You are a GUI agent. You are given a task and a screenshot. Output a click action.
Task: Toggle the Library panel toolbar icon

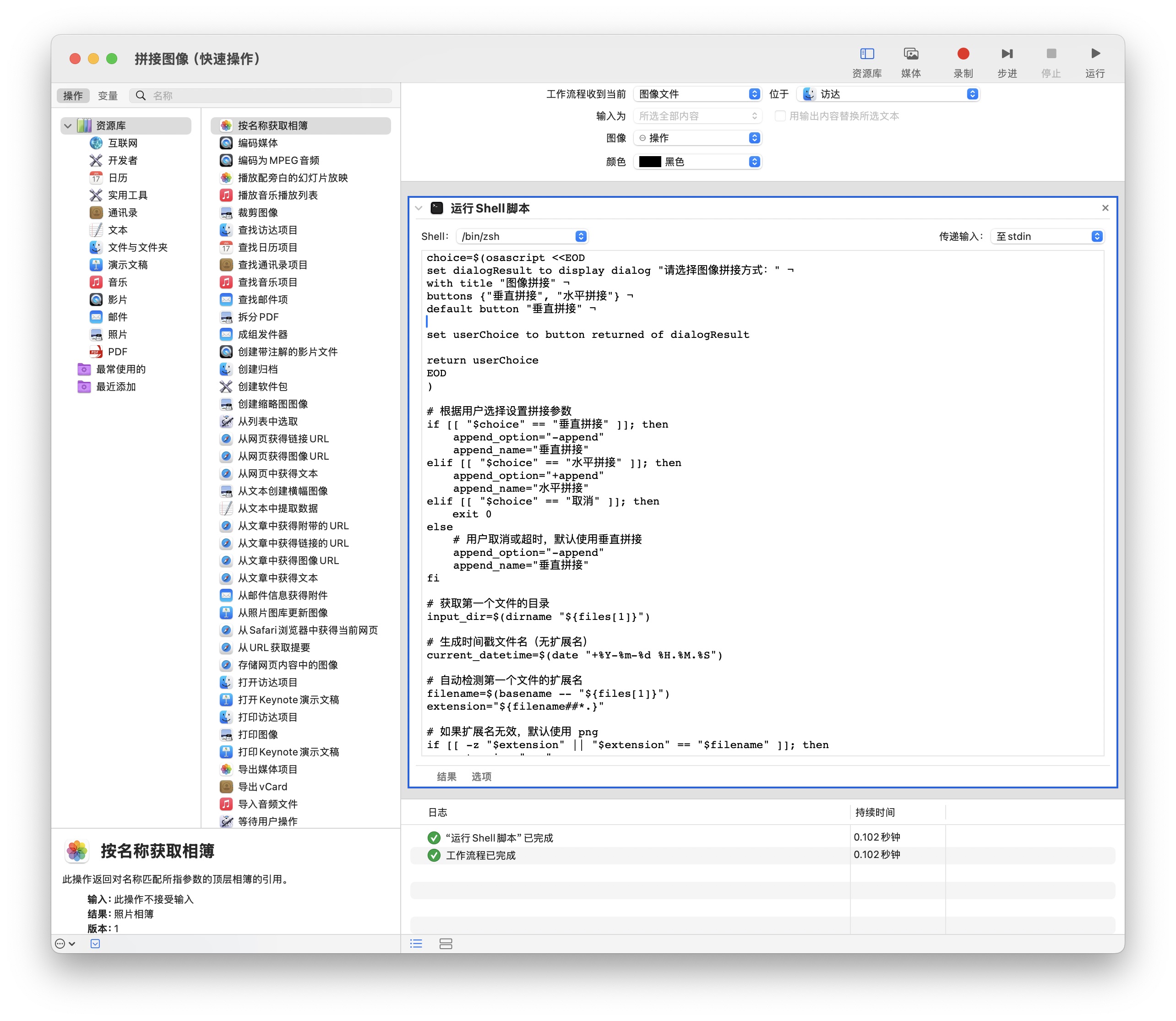tap(866, 54)
